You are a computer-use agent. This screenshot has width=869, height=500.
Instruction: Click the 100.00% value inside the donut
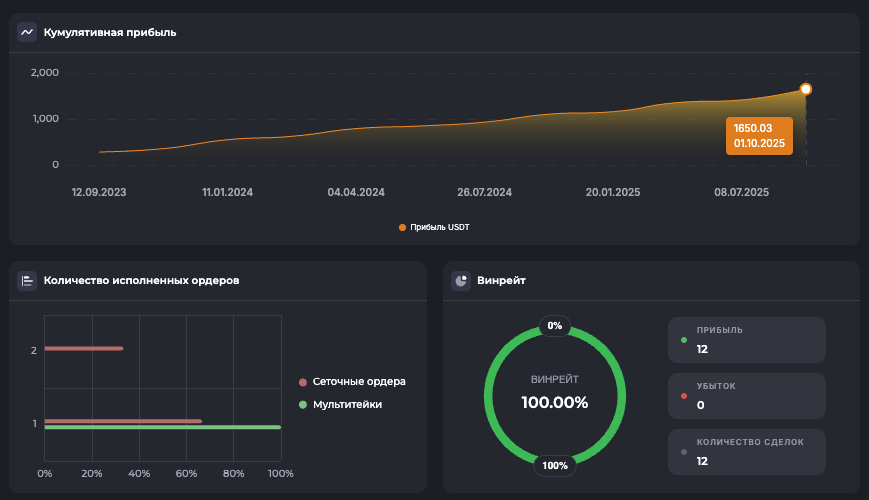tap(555, 402)
